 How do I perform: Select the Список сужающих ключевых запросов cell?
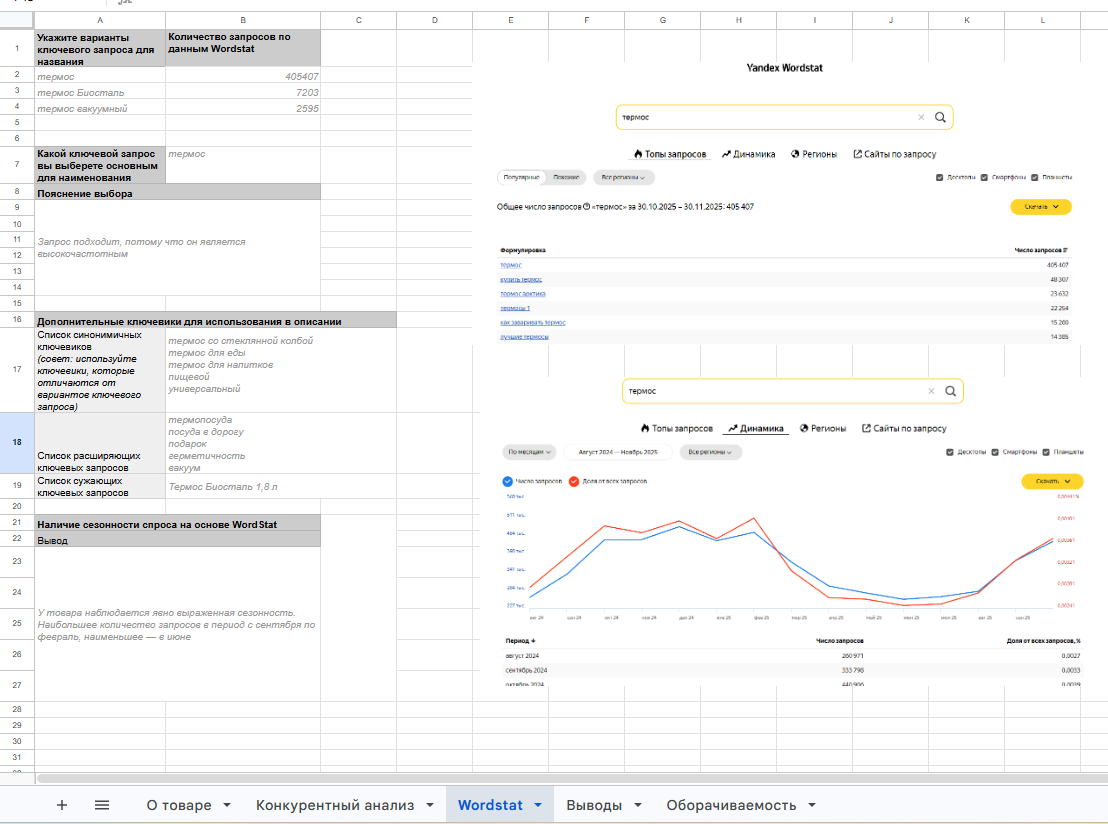[x=100, y=486]
